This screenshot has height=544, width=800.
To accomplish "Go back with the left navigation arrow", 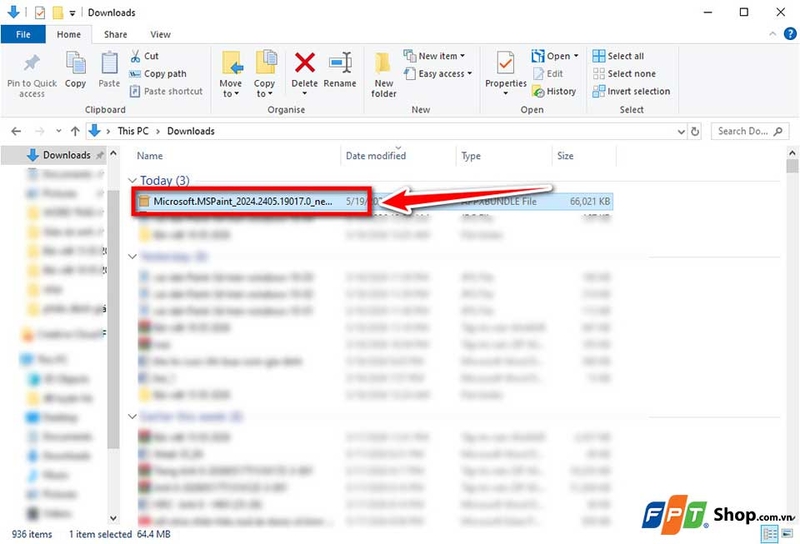I will tap(16, 131).
